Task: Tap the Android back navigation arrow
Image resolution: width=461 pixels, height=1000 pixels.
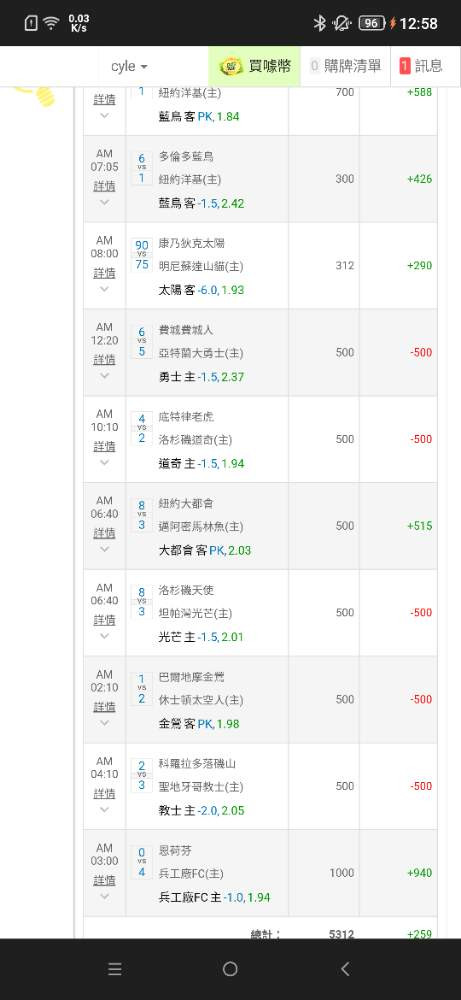Action: point(345,969)
